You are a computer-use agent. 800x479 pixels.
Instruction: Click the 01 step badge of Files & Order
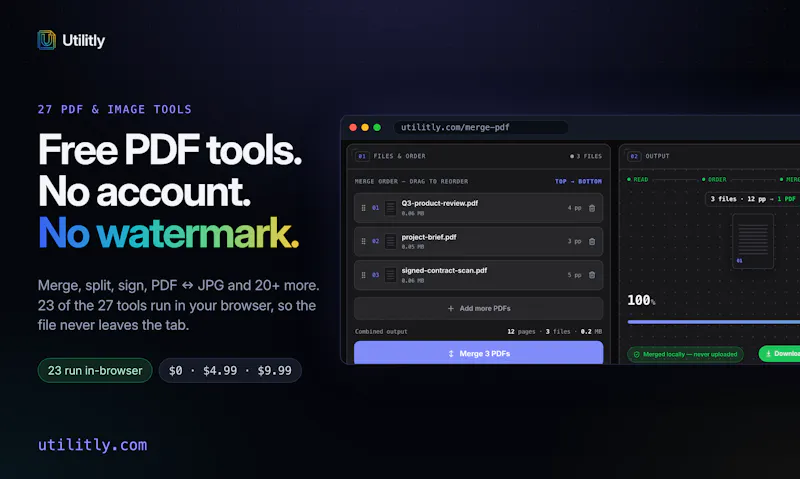pyautogui.click(x=362, y=156)
